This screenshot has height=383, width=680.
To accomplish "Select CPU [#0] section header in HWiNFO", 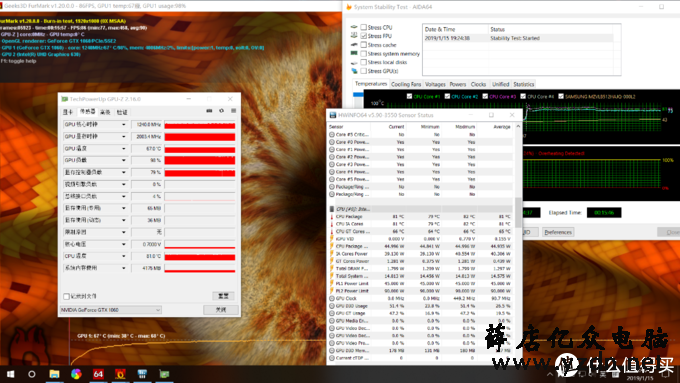I will (421, 209).
